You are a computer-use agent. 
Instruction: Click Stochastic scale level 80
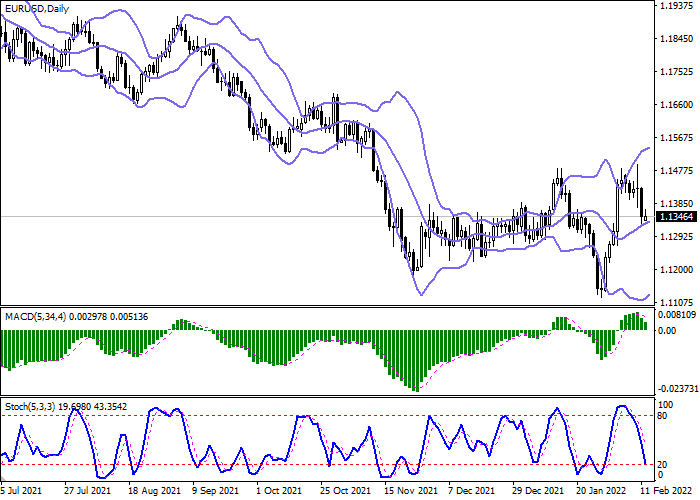(x=663, y=416)
